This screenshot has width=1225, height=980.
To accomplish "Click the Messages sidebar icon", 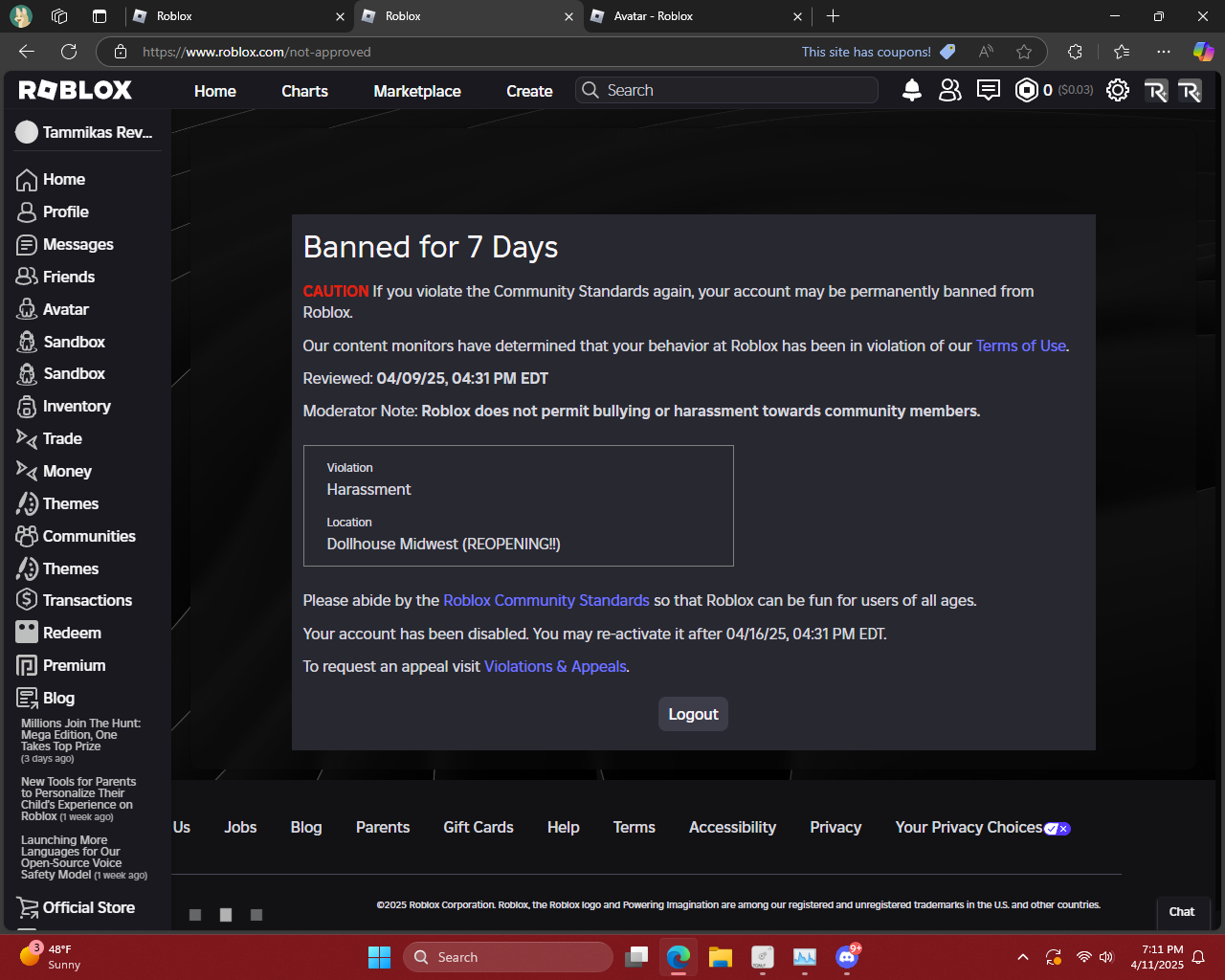I will point(27,245).
